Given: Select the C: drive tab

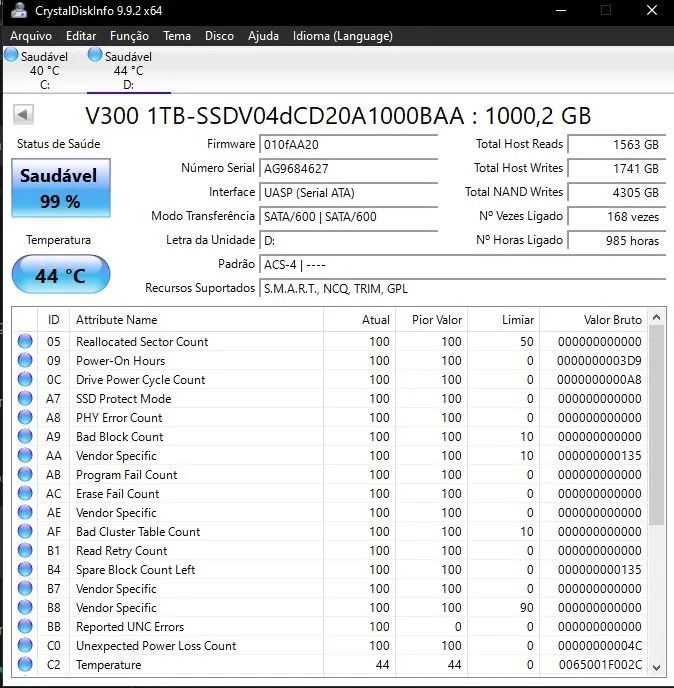Looking at the screenshot, I should [44, 70].
